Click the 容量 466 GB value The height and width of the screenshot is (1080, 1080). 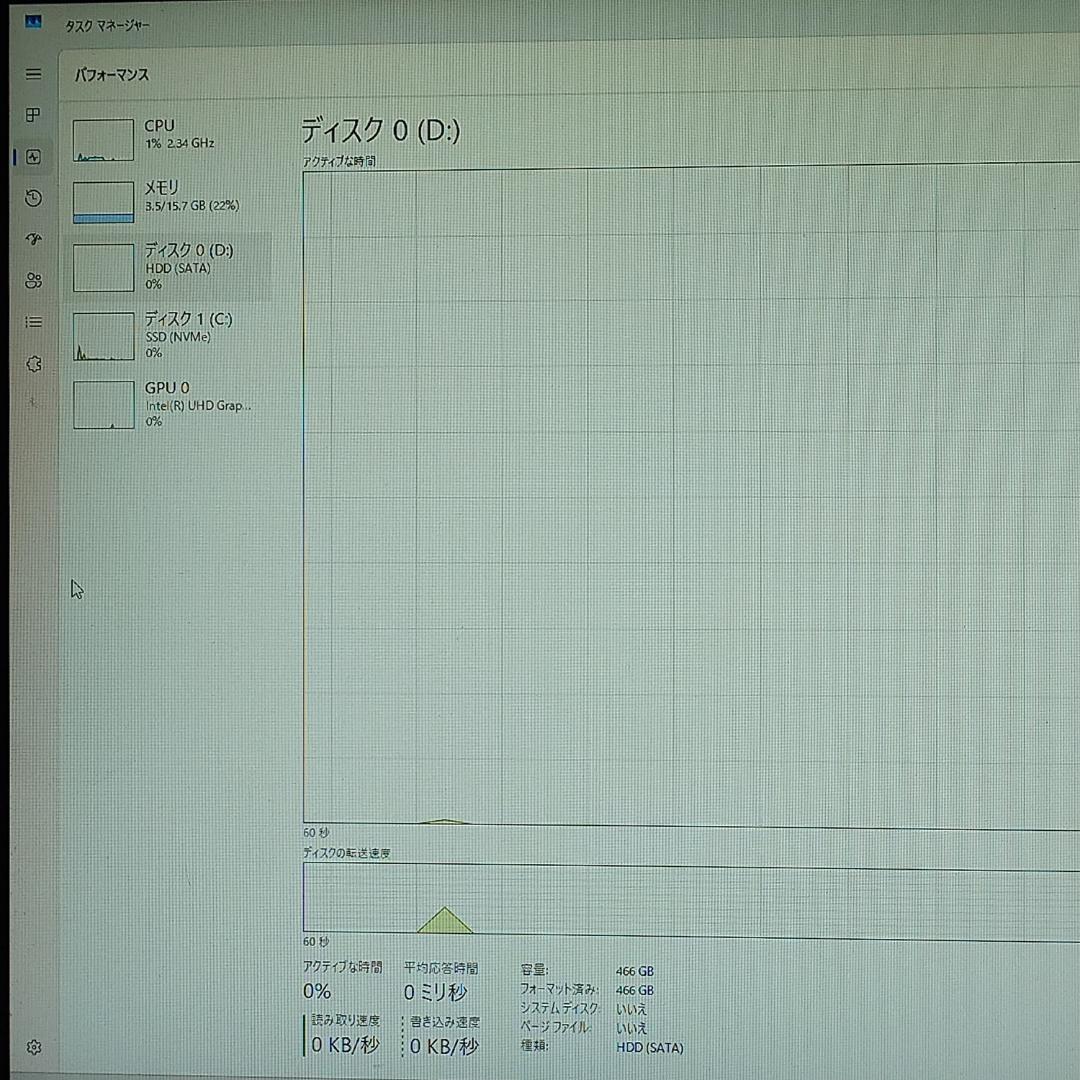coord(634,971)
